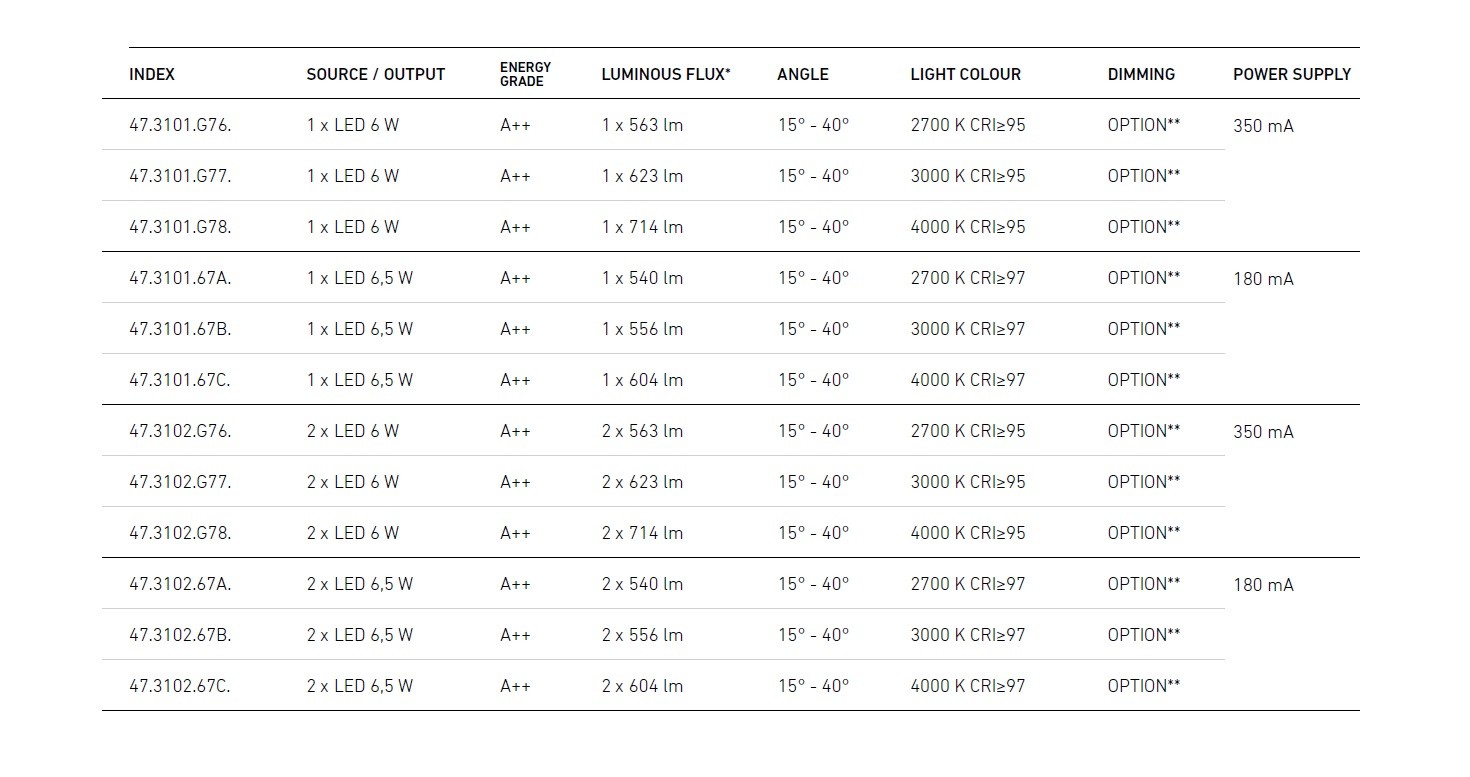The image size is (1470, 777).
Task: Click the LIGHT COLOUR column header
Action: click(x=965, y=74)
